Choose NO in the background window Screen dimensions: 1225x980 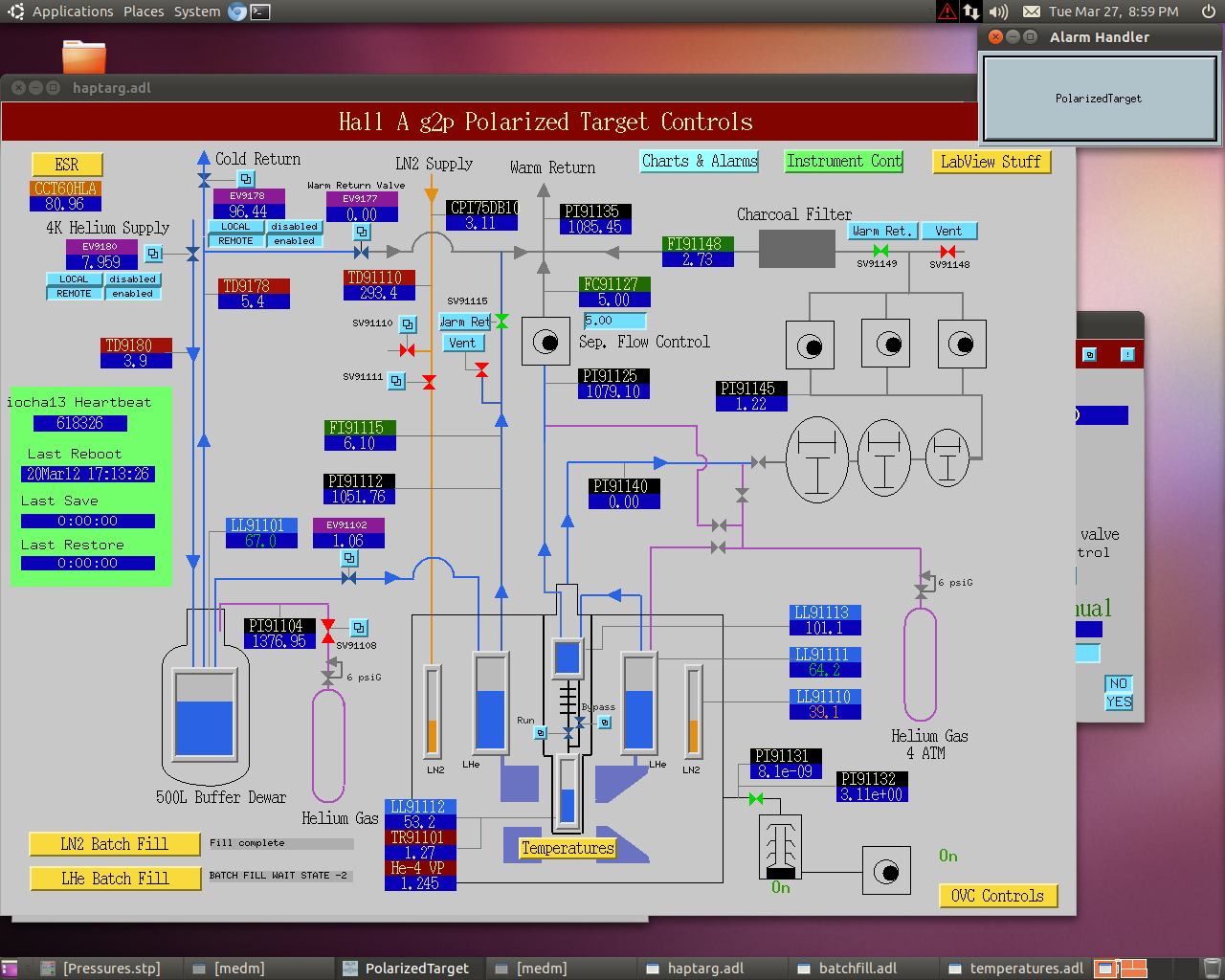tap(1119, 683)
